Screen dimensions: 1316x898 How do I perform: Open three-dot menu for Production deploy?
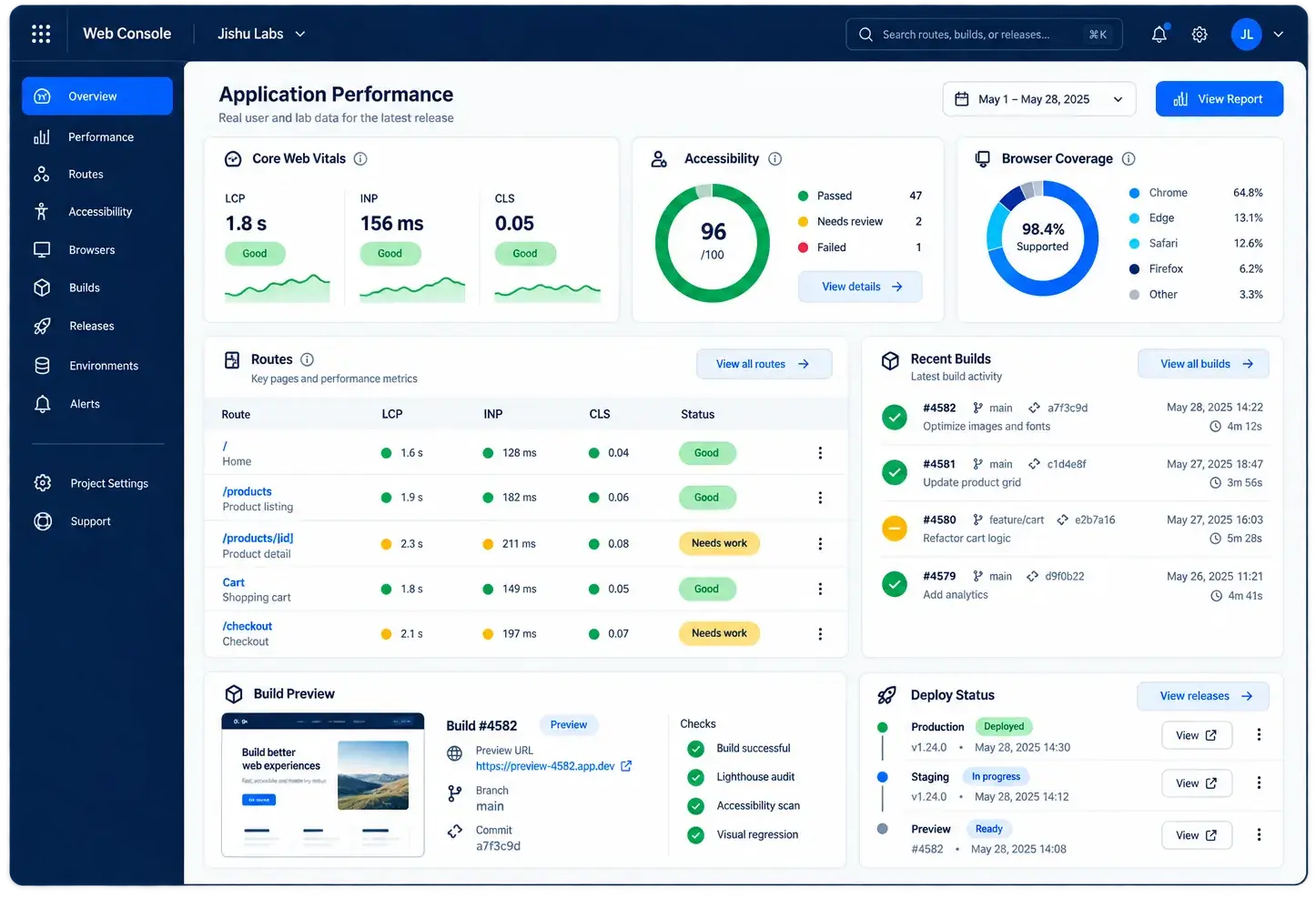pyautogui.click(x=1259, y=735)
